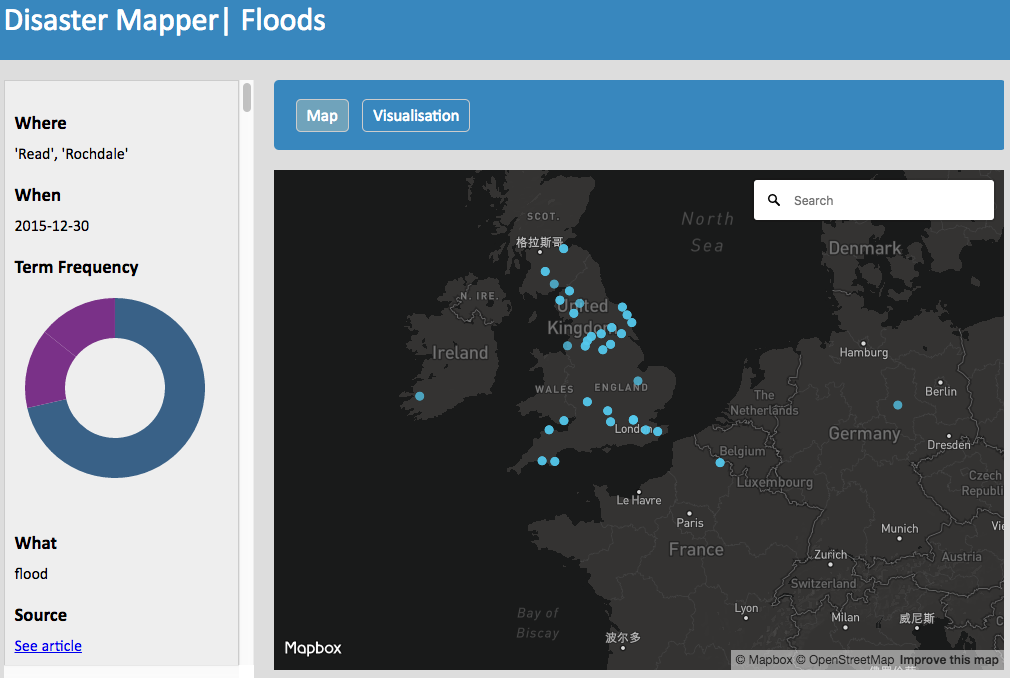
Task: Select the flood marker in Germany near Berlin
Action: 898,405
